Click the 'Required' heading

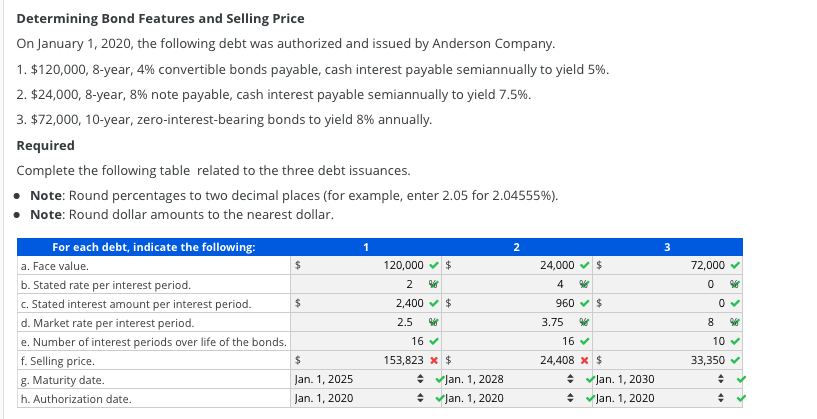coord(45,145)
